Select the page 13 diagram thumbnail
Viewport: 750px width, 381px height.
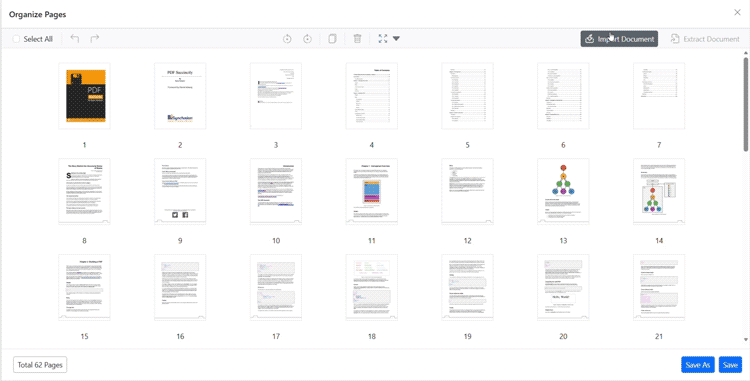[563, 191]
